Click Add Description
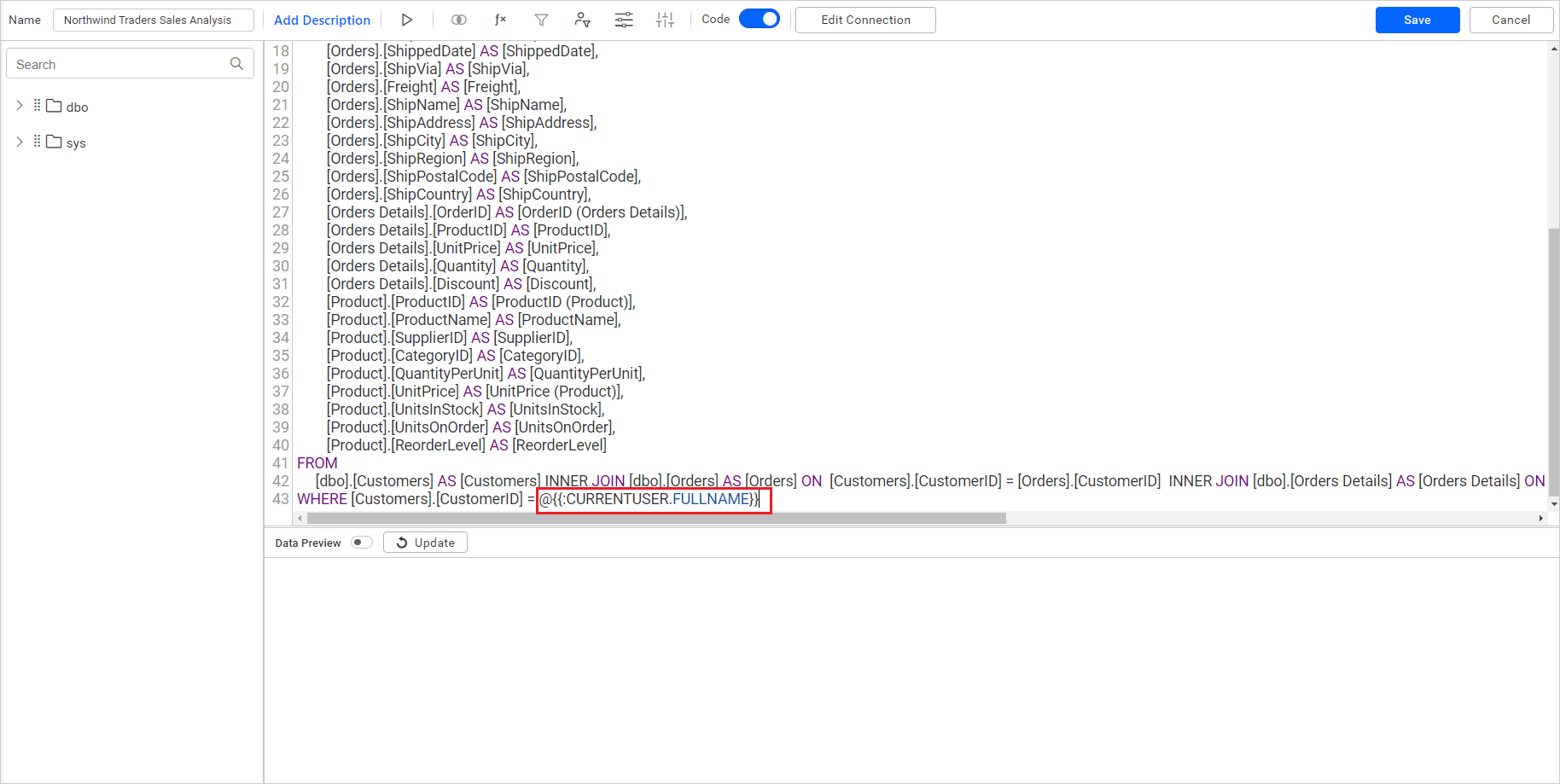 [322, 19]
